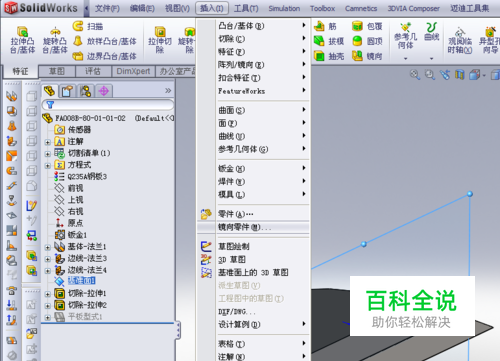The height and width of the screenshot is (361, 500).
Task: Expand the 边线-法兰4 tree node
Action: click(48, 271)
